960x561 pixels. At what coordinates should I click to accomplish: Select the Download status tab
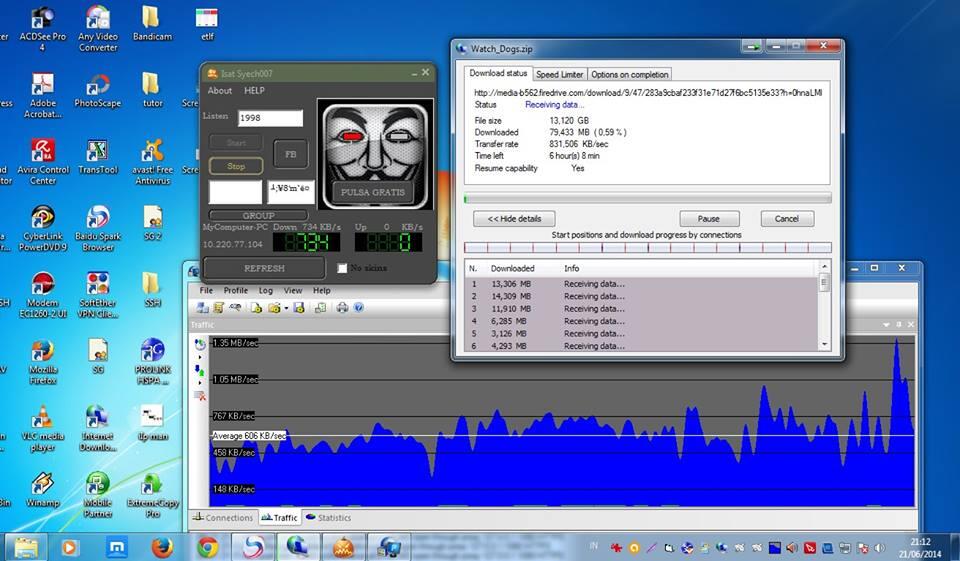point(498,73)
